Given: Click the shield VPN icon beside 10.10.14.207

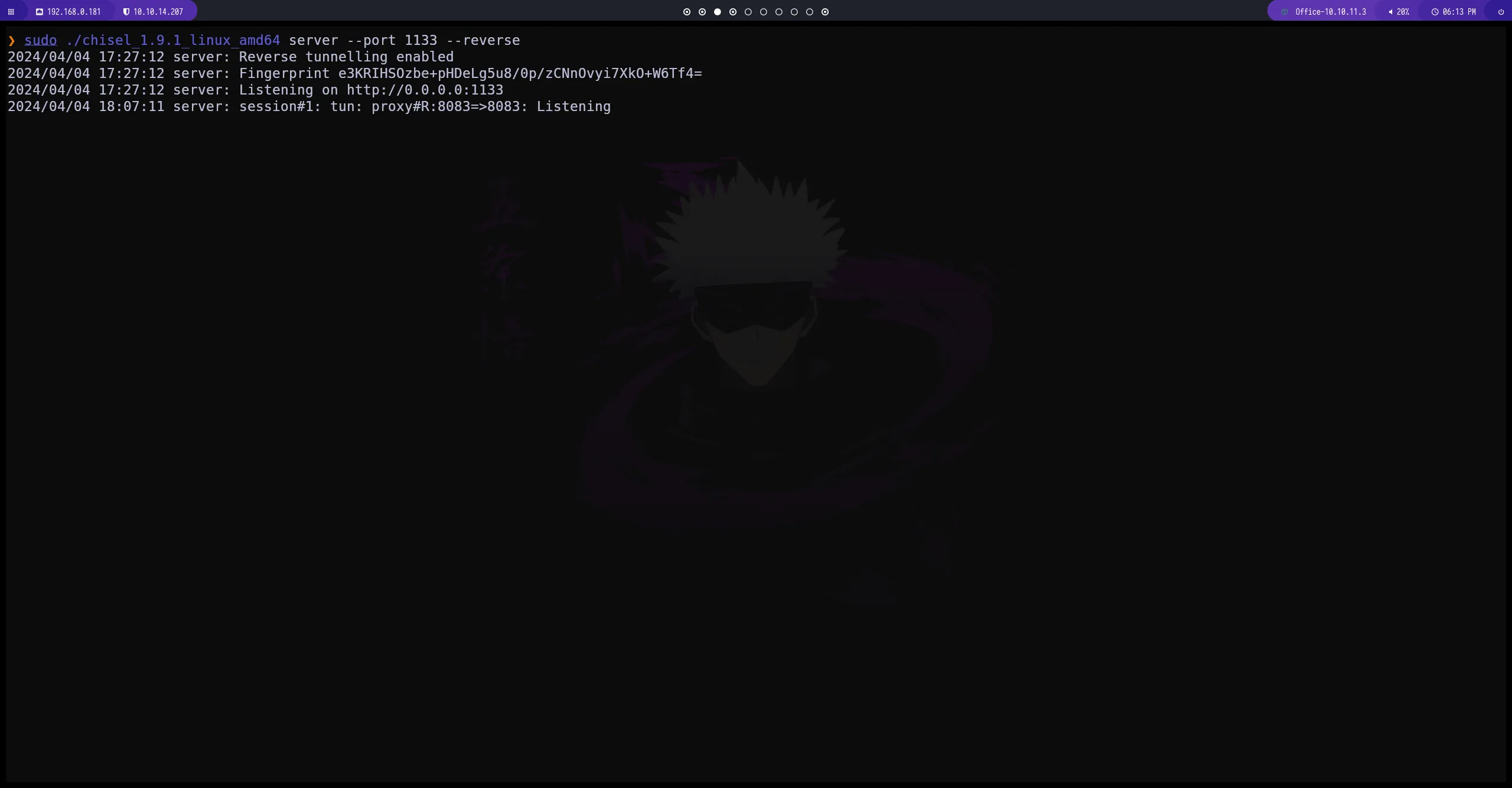Looking at the screenshot, I should pos(126,12).
